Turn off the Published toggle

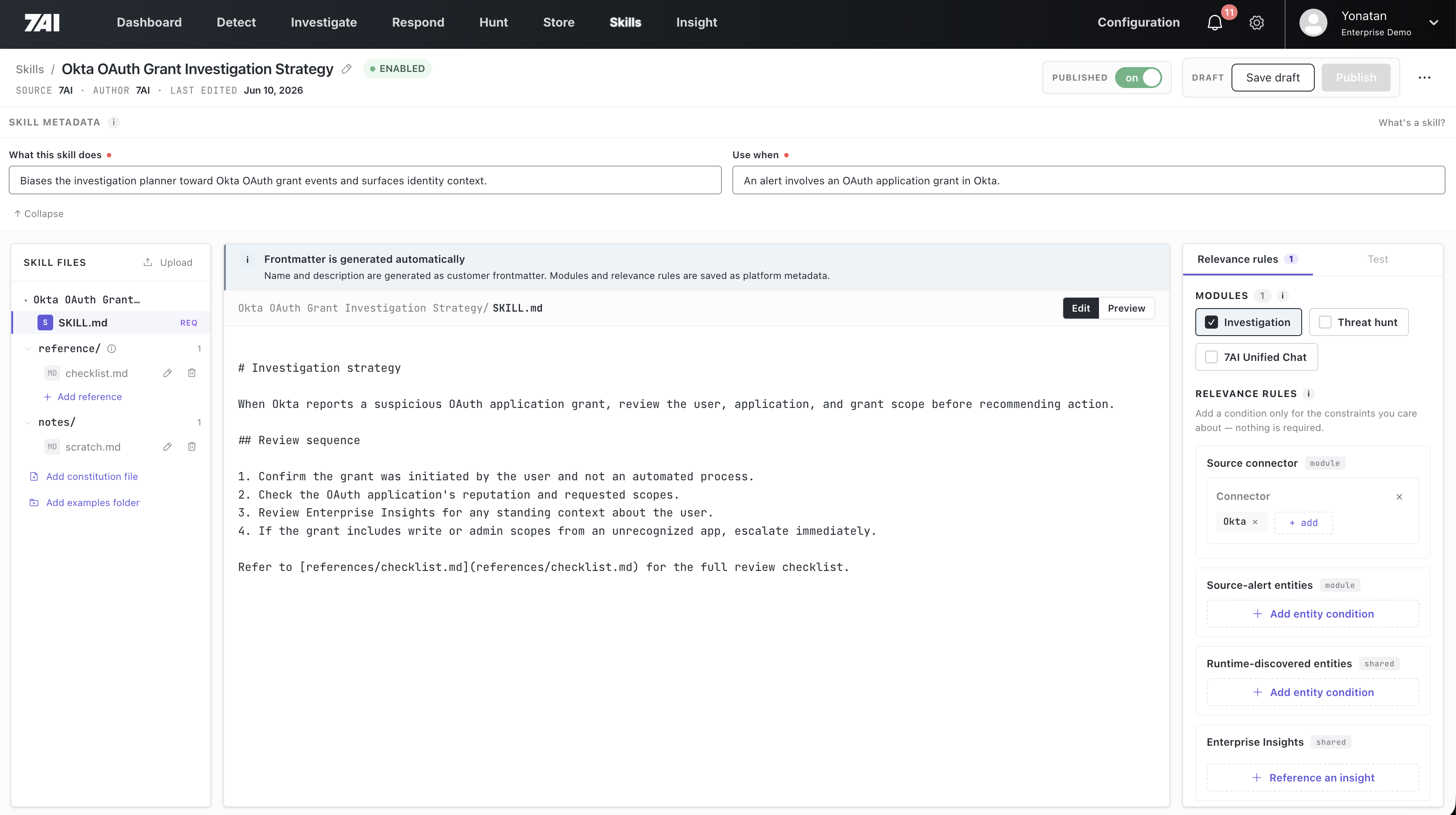tap(1138, 78)
